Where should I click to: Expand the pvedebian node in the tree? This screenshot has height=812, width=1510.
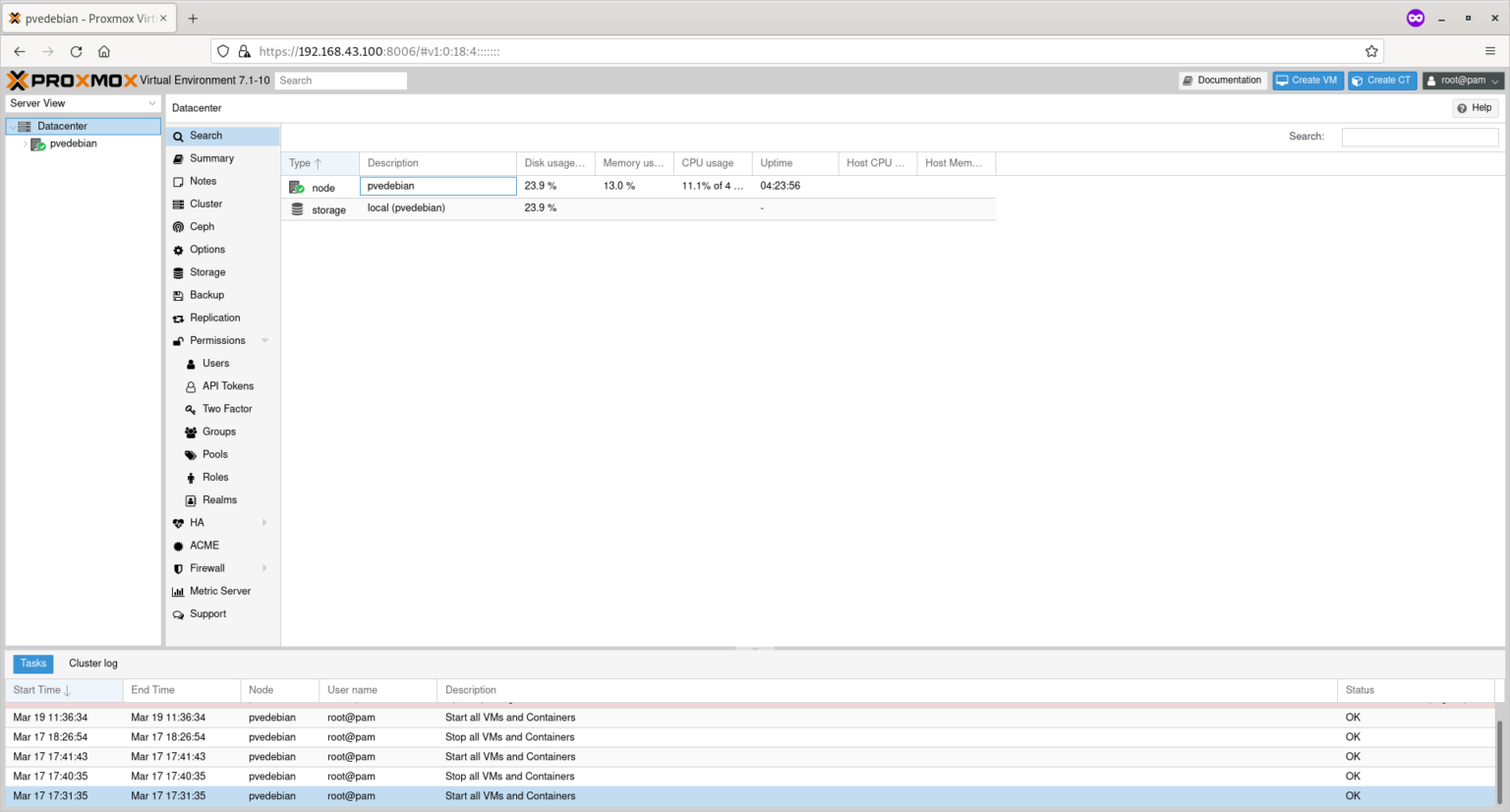point(27,144)
